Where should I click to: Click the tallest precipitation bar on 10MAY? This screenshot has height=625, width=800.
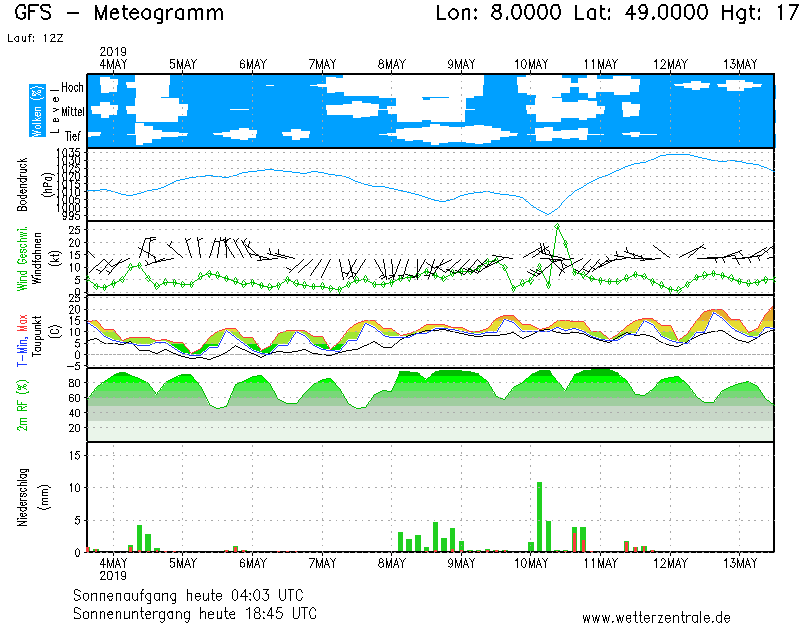coord(539,516)
